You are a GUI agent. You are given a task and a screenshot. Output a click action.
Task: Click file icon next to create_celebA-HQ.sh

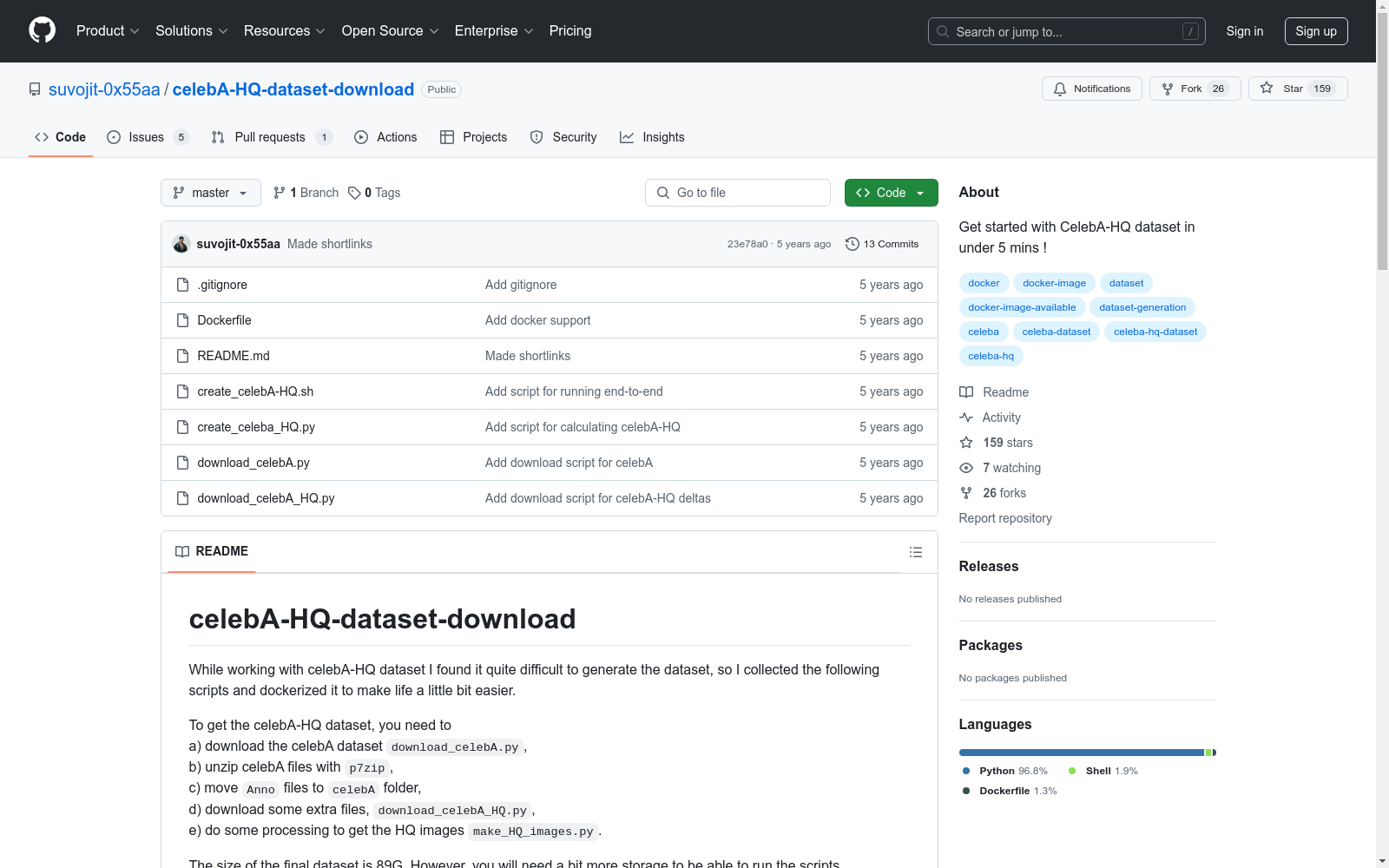click(x=182, y=391)
